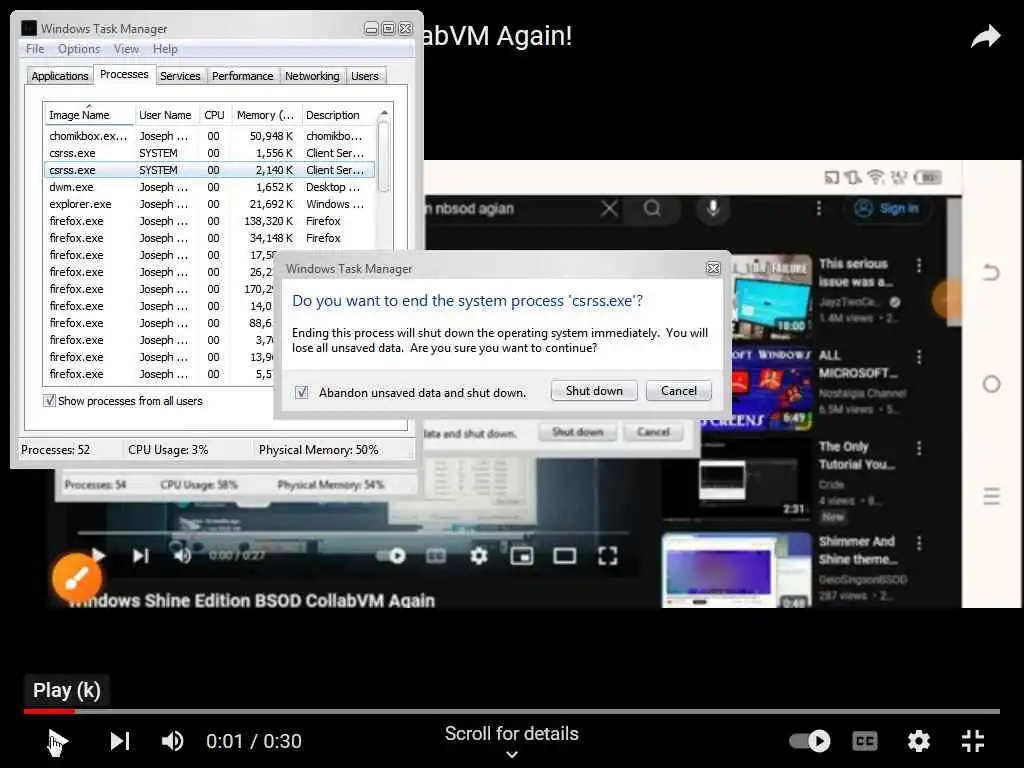Open outer player settings gear
Viewport: 1024px width, 768px height.
918,741
